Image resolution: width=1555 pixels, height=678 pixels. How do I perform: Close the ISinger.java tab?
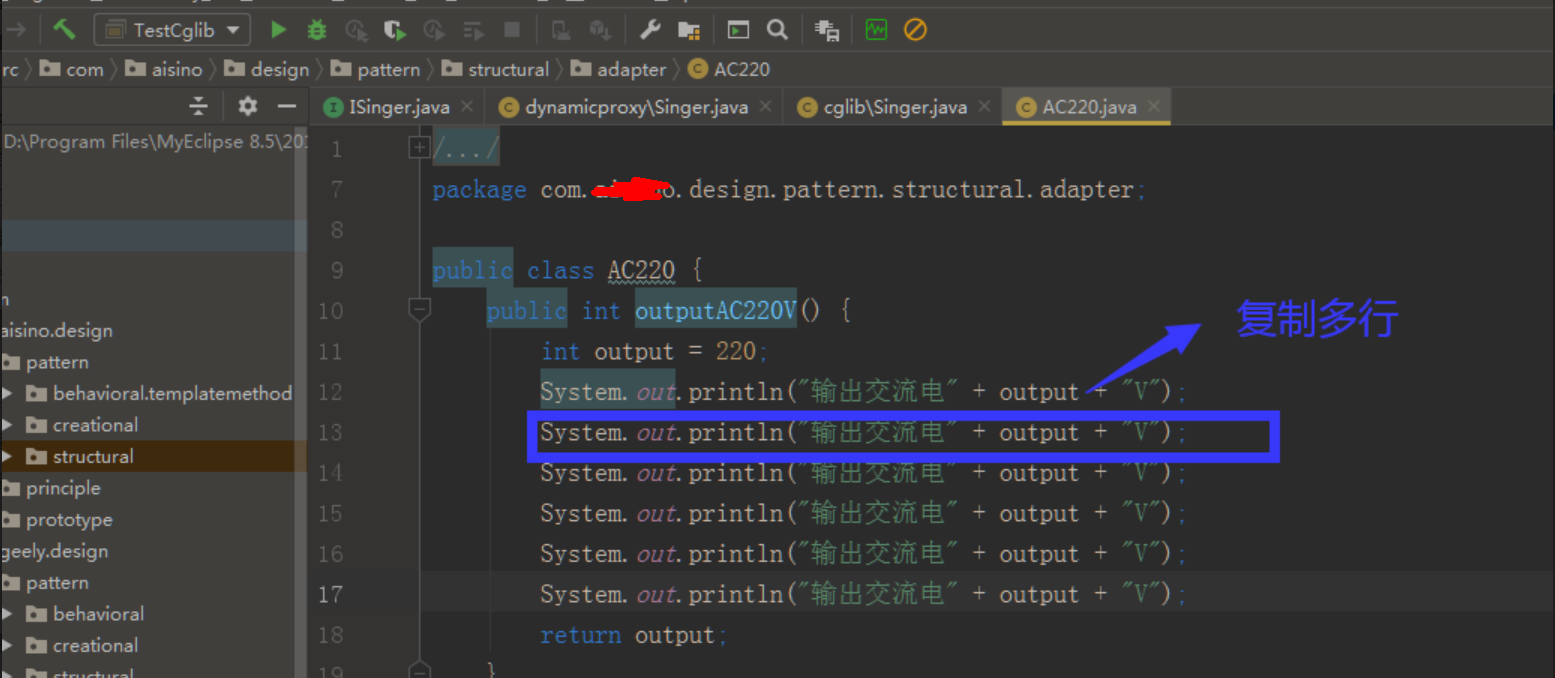point(467,106)
